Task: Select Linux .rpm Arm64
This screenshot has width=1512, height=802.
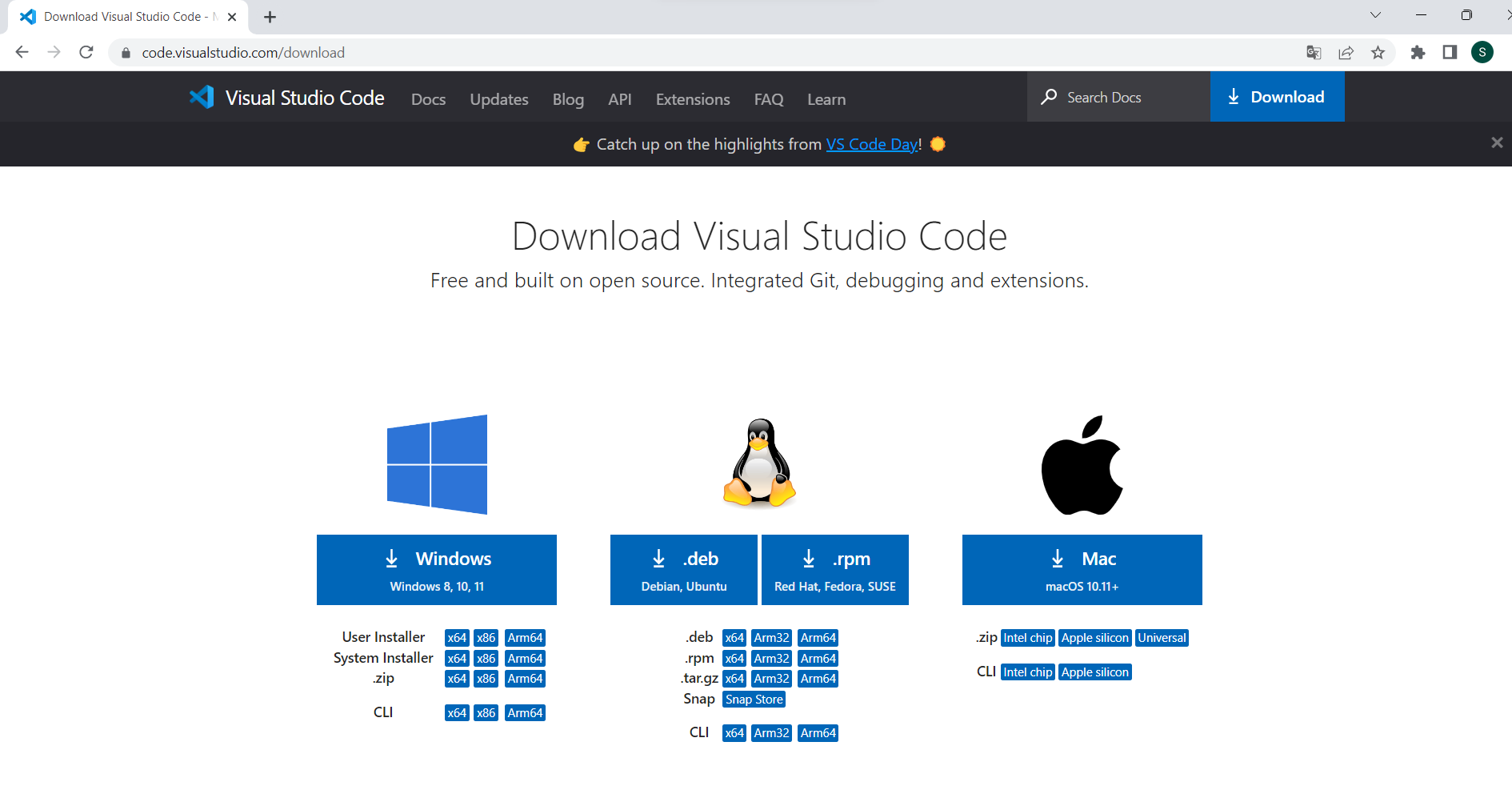Action: [x=818, y=659]
